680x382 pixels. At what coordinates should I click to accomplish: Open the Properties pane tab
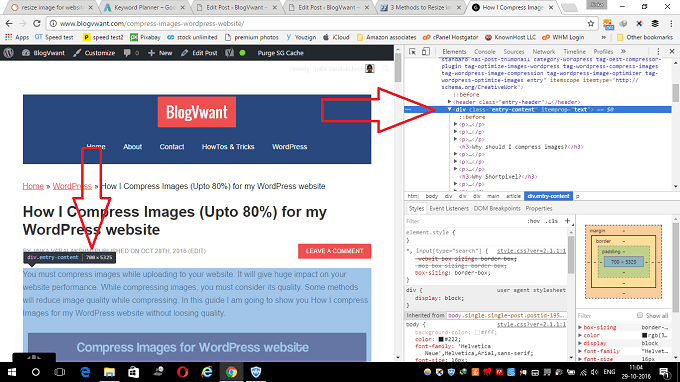(x=539, y=209)
